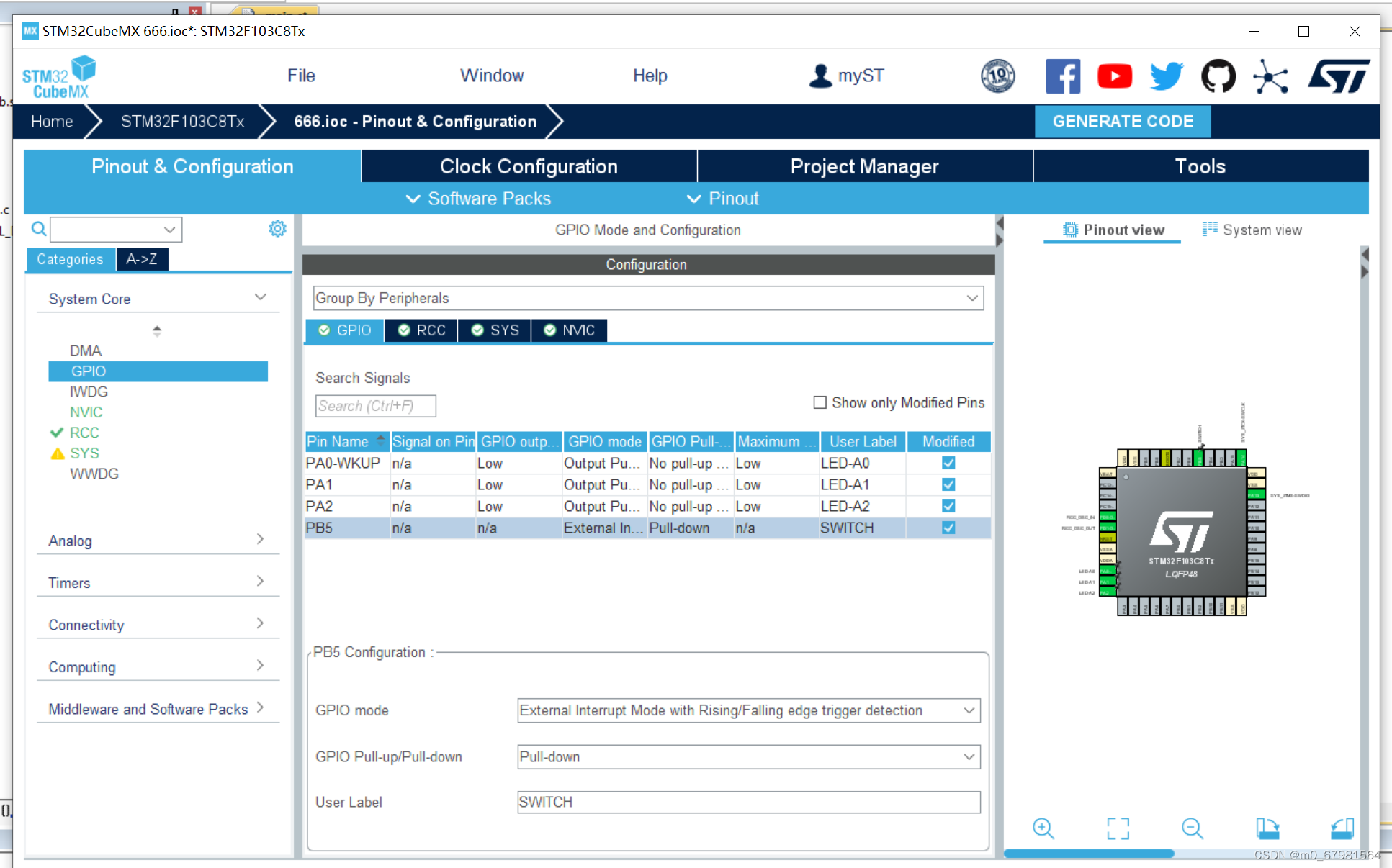This screenshot has width=1392, height=868.
Task: Open the Window menu
Action: coord(492,76)
